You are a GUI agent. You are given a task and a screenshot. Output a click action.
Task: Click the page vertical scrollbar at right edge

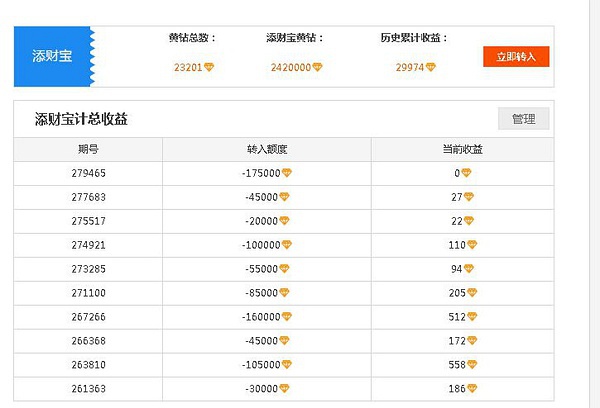595,204
